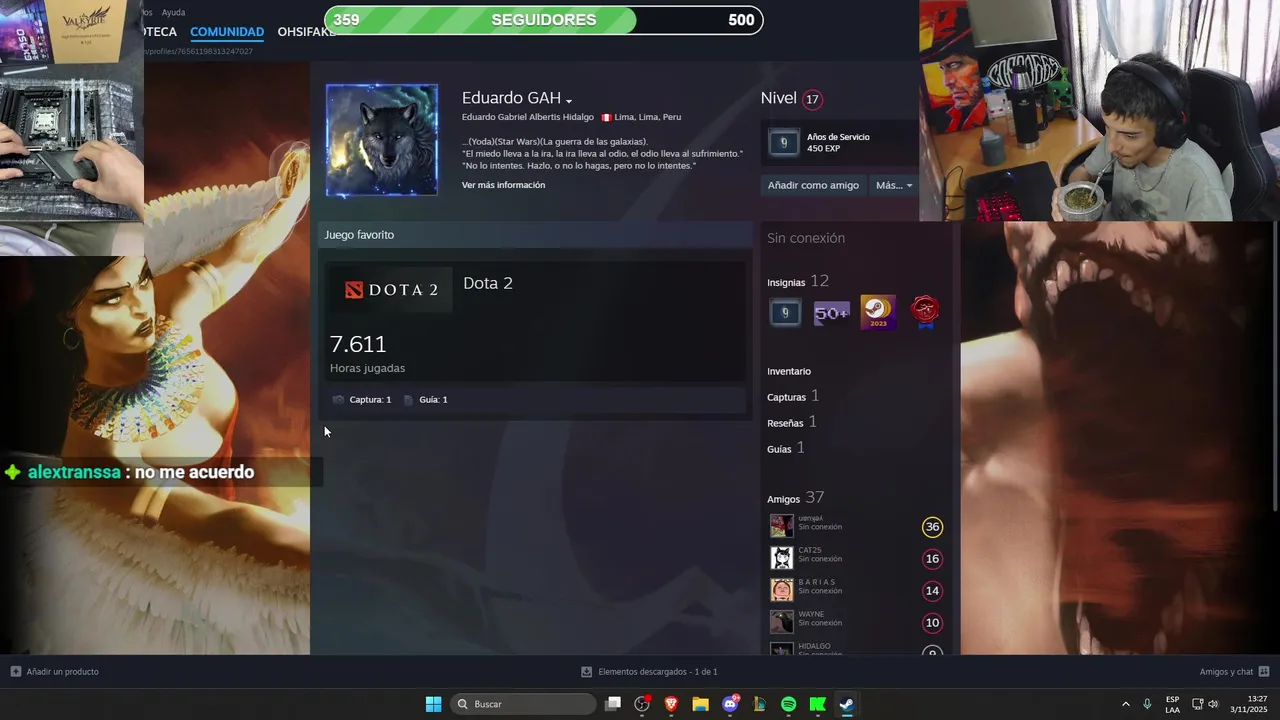This screenshot has height=720, width=1280.
Task: Click the add product plus icon
Action: tap(15, 671)
